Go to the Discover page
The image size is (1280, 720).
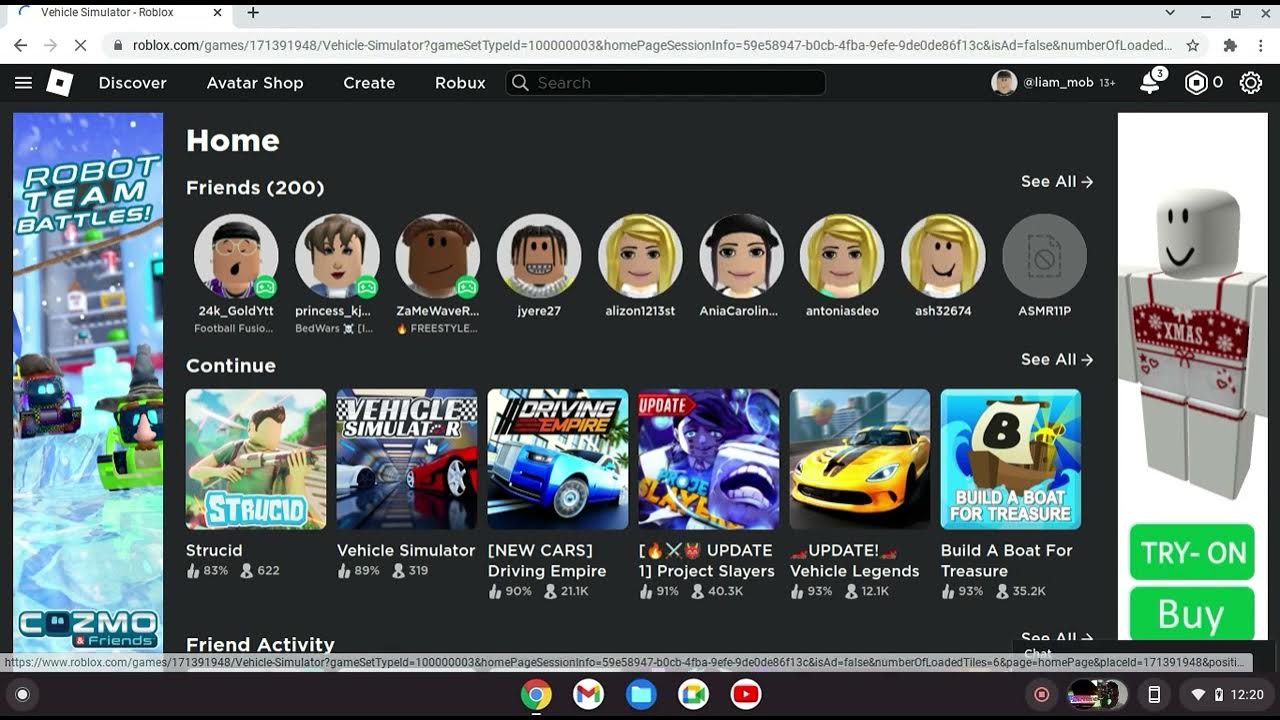pos(132,83)
